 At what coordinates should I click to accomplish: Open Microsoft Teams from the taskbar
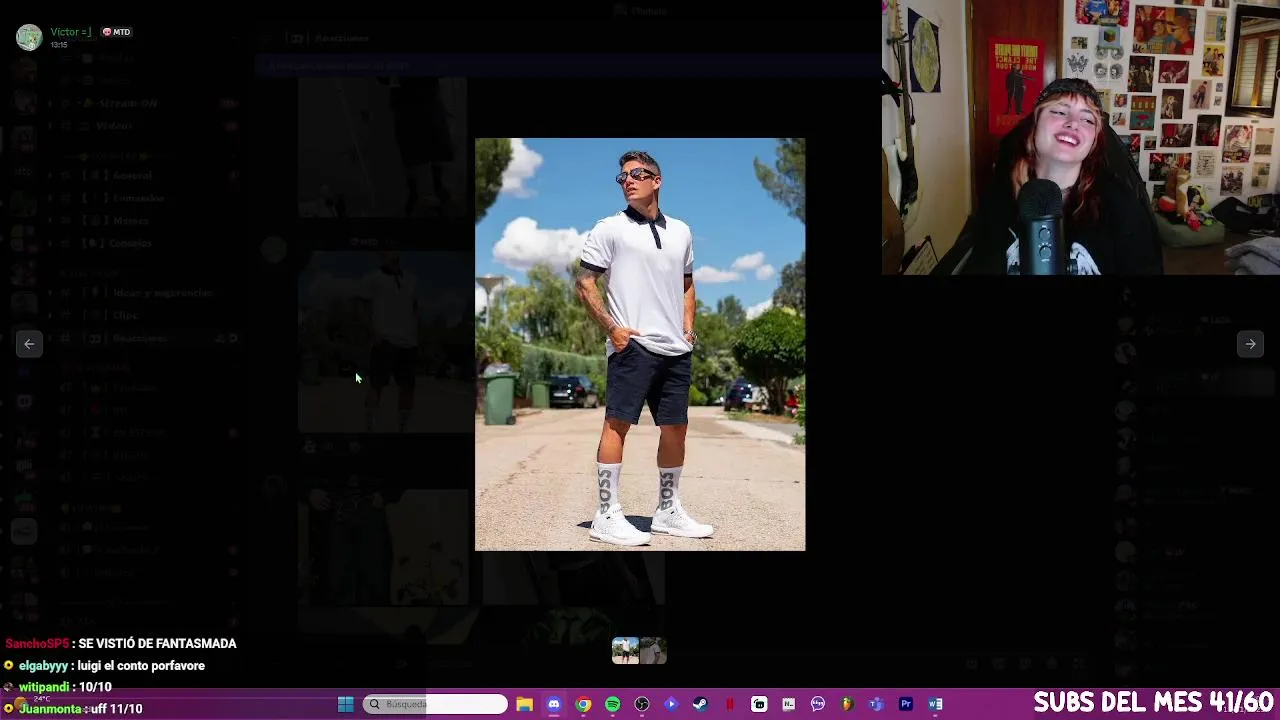click(x=876, y=704)
